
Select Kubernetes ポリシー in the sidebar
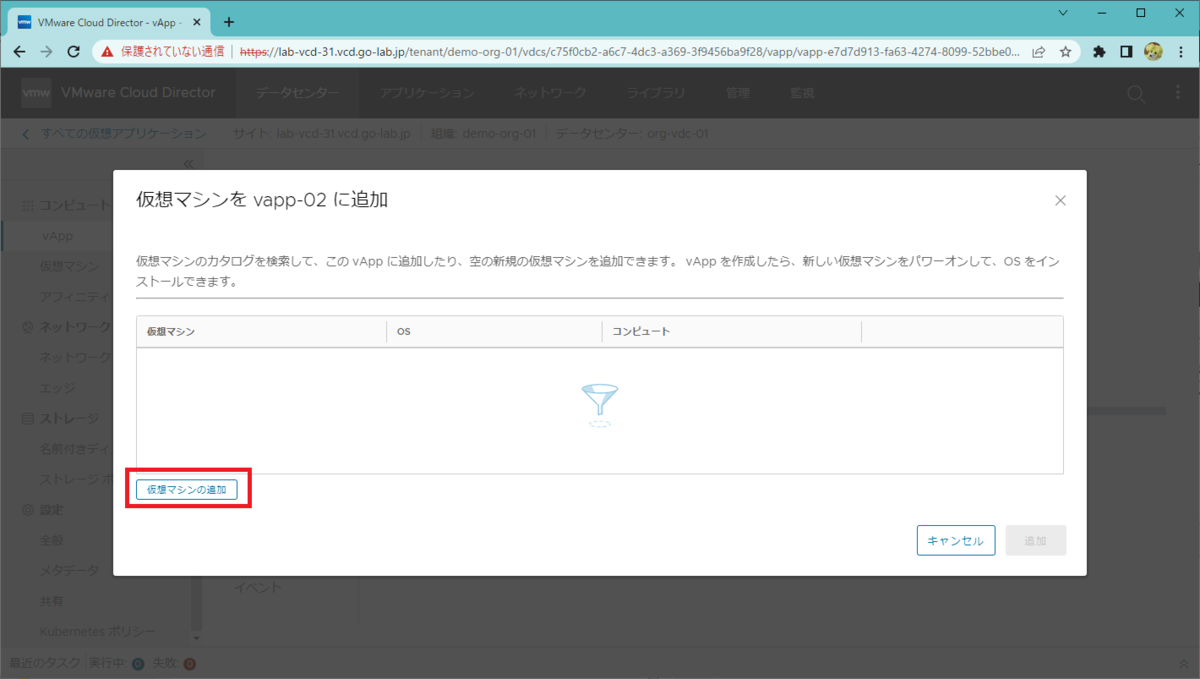[x=98, y=632]
